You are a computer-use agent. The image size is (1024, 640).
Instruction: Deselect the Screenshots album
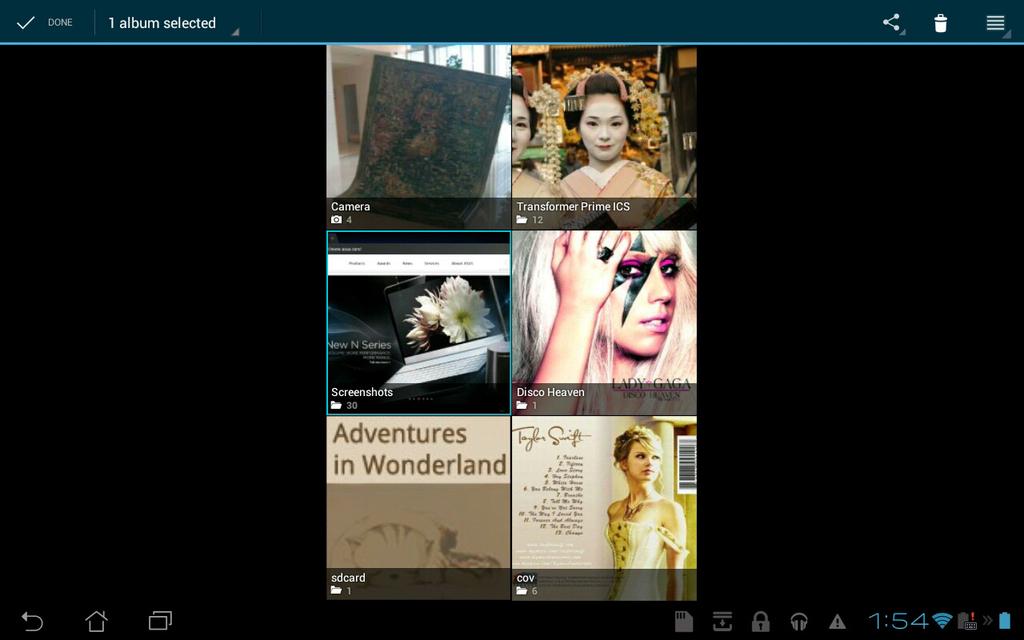click(418, 322)
